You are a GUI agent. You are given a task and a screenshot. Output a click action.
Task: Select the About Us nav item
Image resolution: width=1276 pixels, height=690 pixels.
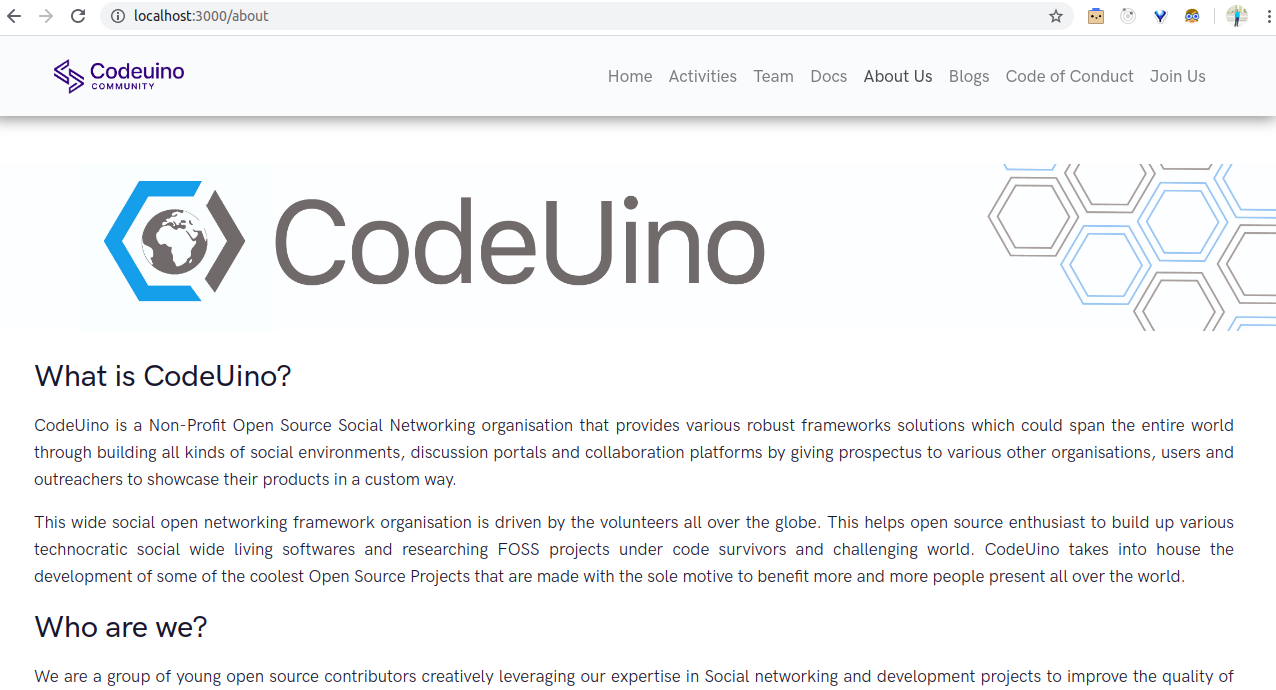(898, 76)
